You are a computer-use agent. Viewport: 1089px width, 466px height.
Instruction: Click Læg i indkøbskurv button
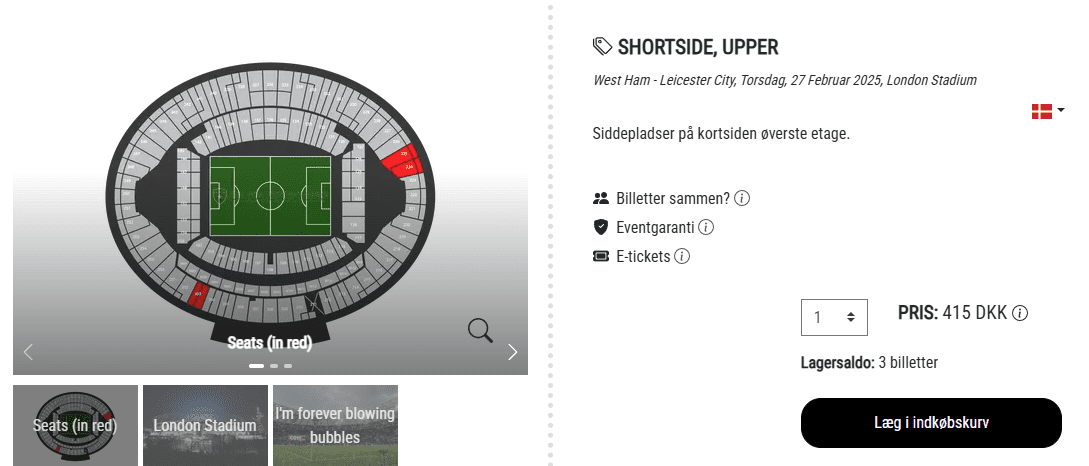pyautogui.click(x=931, y=422)
